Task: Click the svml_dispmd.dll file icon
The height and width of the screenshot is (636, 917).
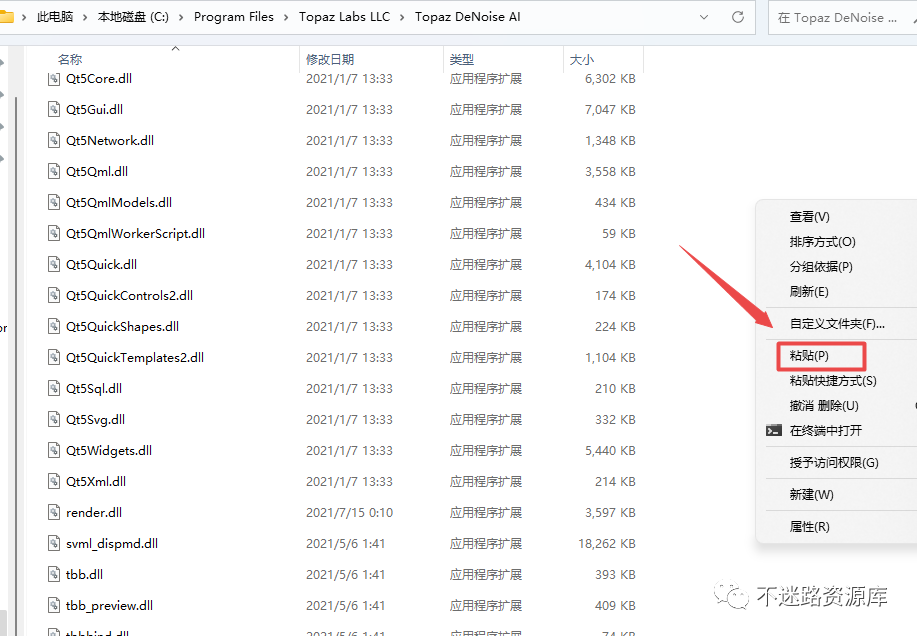Action: point(54,543)
